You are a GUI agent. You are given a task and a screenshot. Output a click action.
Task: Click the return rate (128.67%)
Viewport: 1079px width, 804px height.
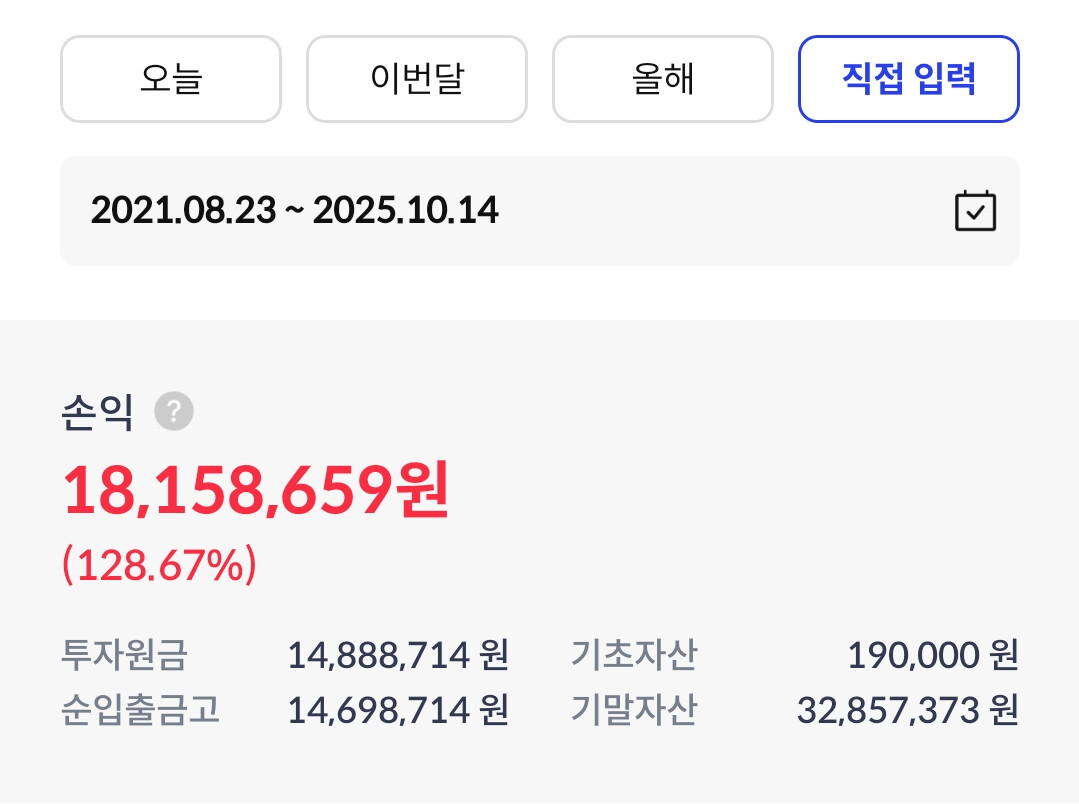click(160, 567)
